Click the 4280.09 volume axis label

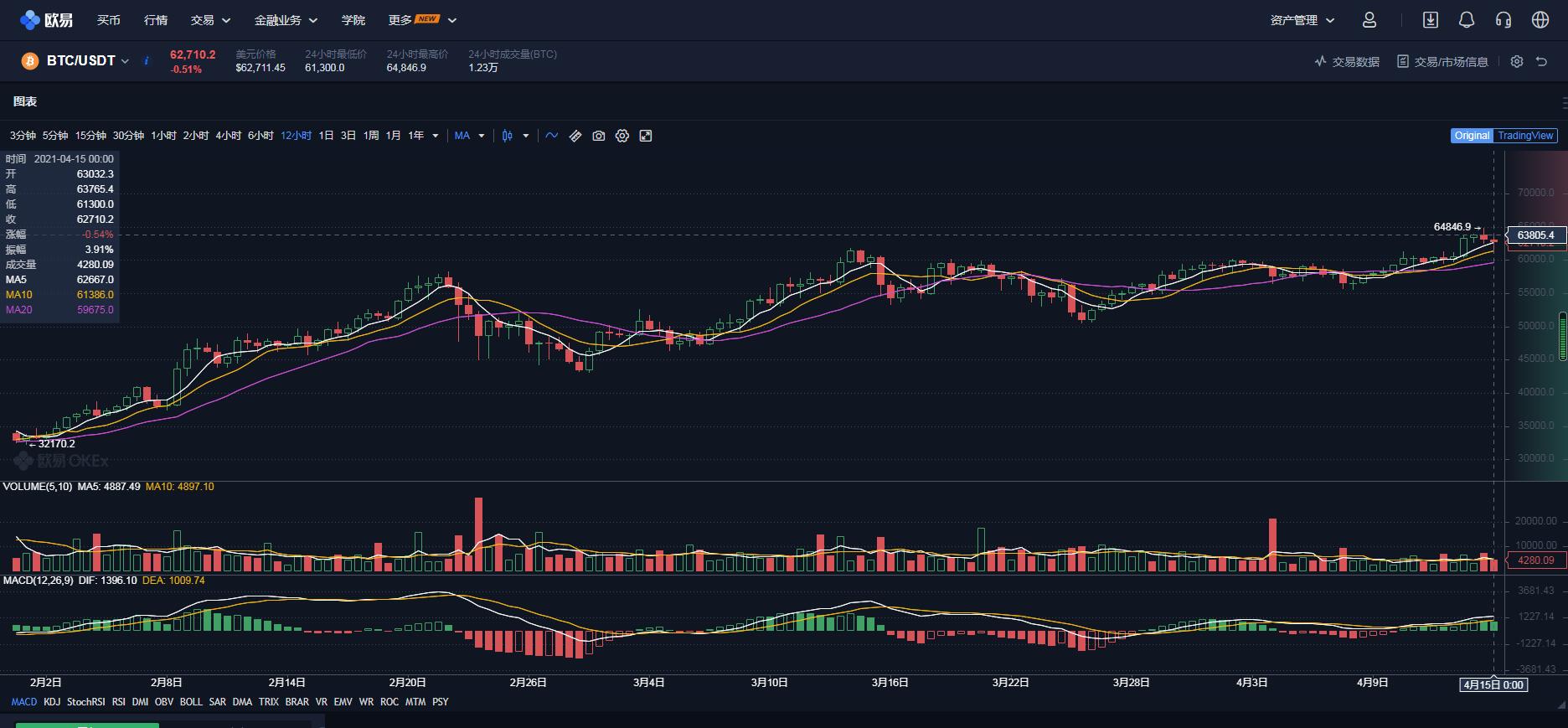click(x=1535, y=560)
